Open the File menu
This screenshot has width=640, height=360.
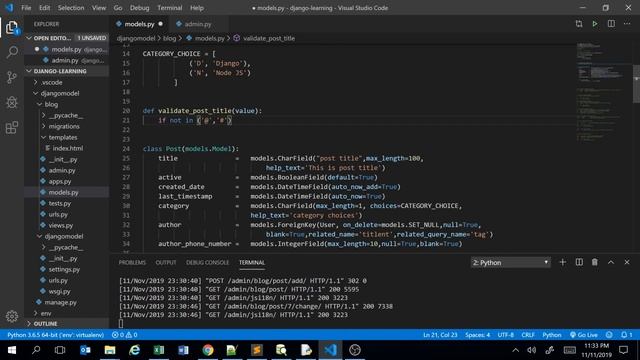(x=26, y=8)
